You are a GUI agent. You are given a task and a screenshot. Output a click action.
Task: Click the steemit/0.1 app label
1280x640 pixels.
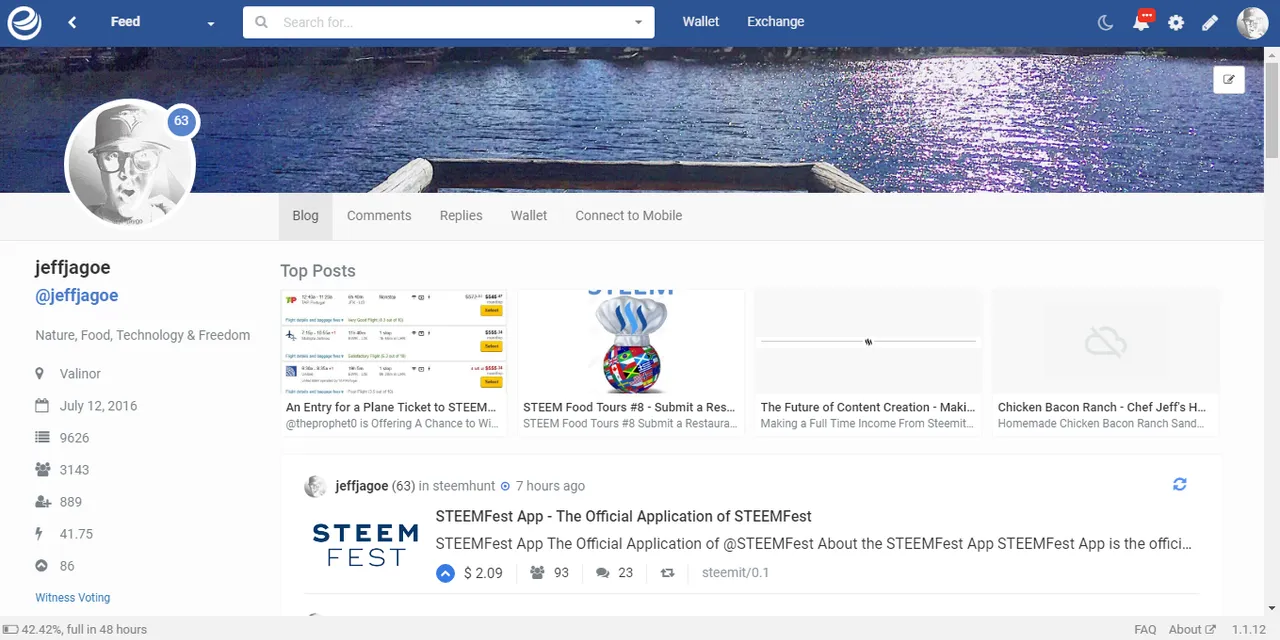click(x=735, y=572)
